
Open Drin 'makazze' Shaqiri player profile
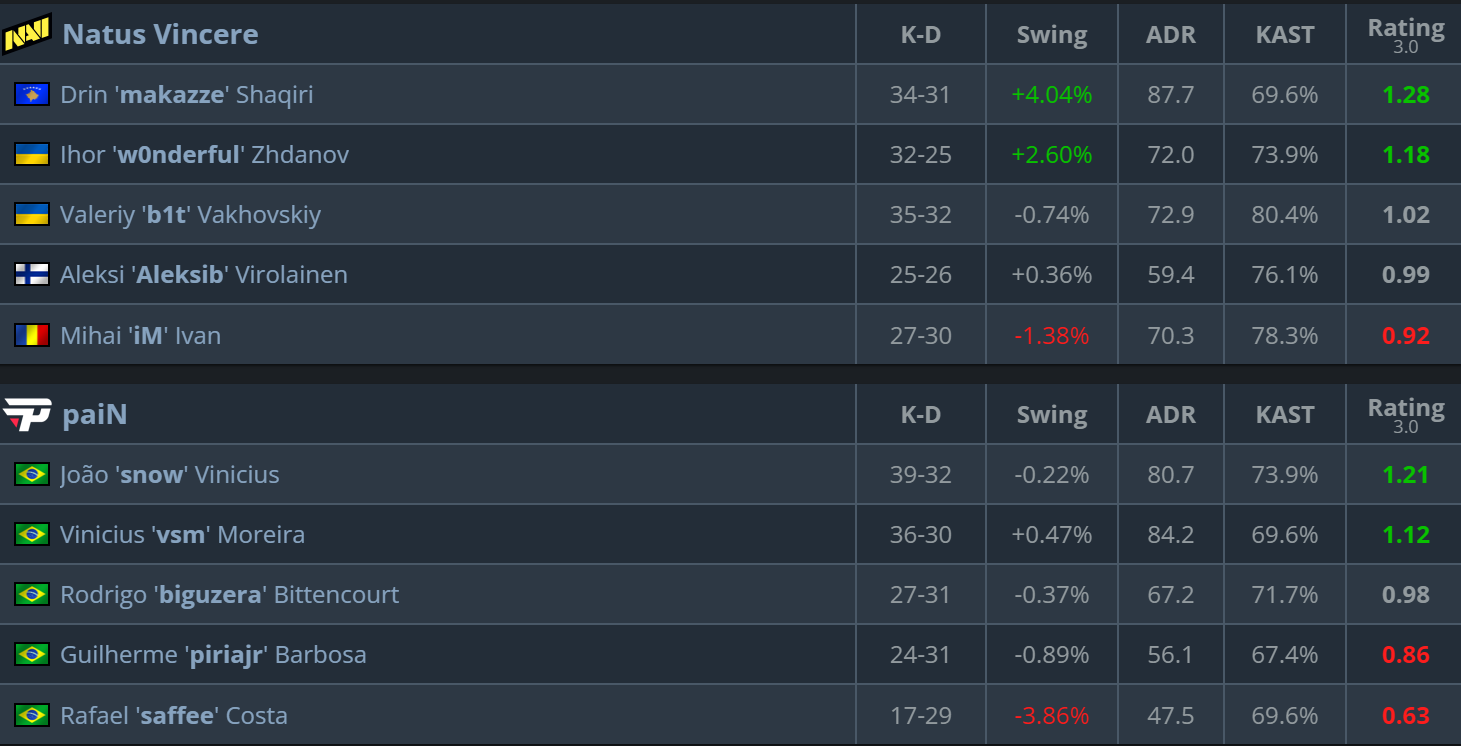coord(187,94)
